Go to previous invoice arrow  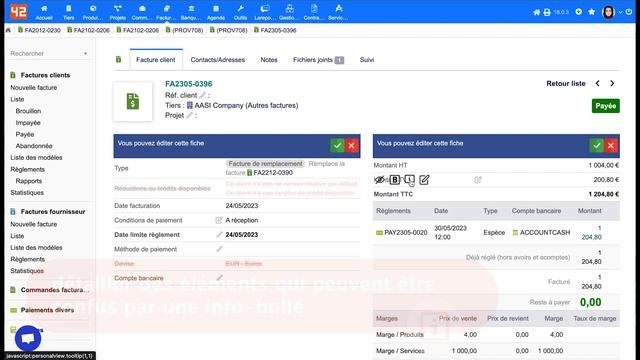(598, 83)
